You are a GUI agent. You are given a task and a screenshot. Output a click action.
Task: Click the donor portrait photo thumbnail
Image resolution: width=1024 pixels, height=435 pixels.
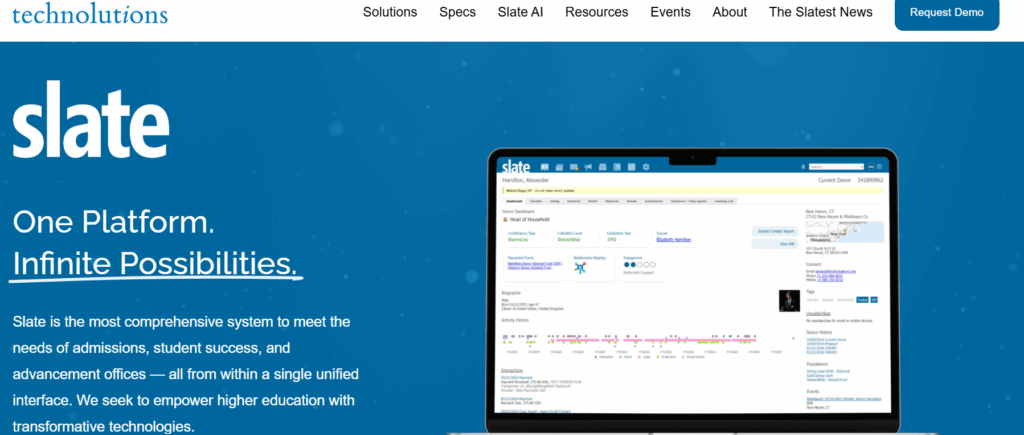pyautogui.click(x=789, y=301)
